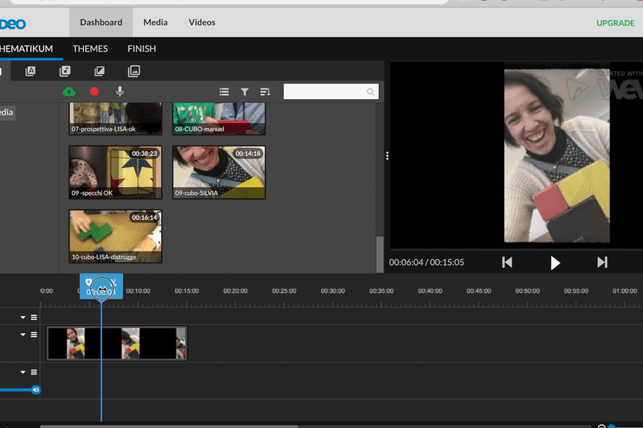Screen dimensions: 643x428
Task: Open the Text titles panel icon
Action: 30,71
